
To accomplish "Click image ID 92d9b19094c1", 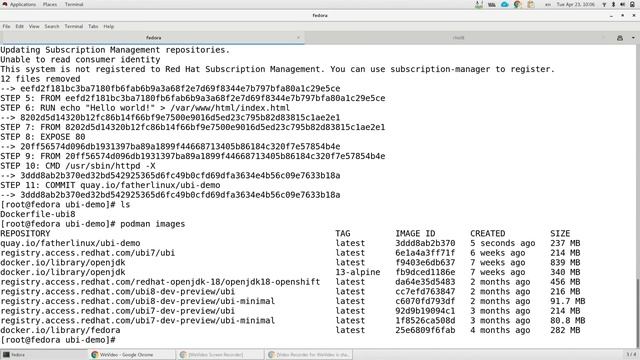I will pyautogui.click(x=425, y=311).
